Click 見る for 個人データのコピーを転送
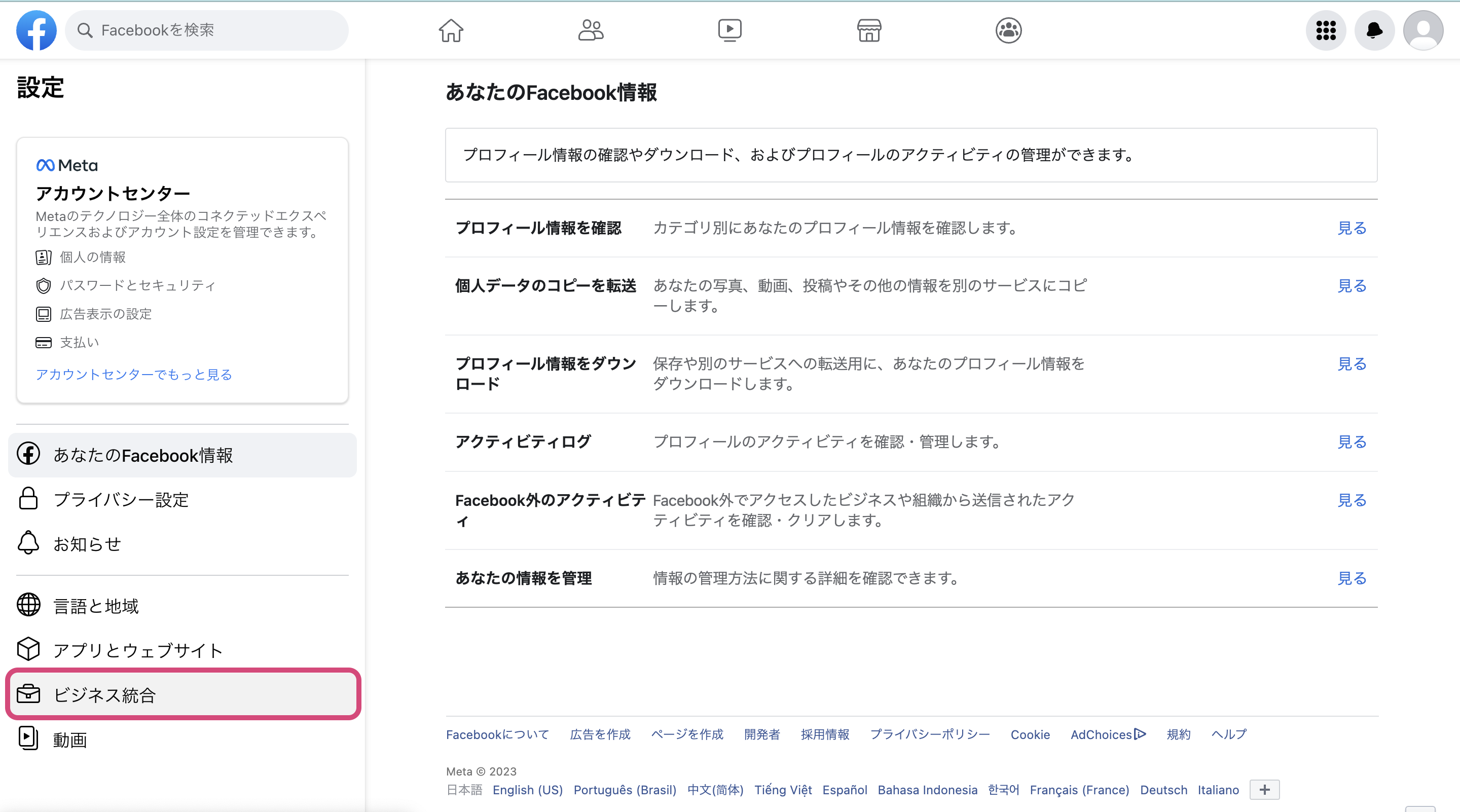Screen dimensions: 1460x812 pyautogui.click(x=1352, y=286)
